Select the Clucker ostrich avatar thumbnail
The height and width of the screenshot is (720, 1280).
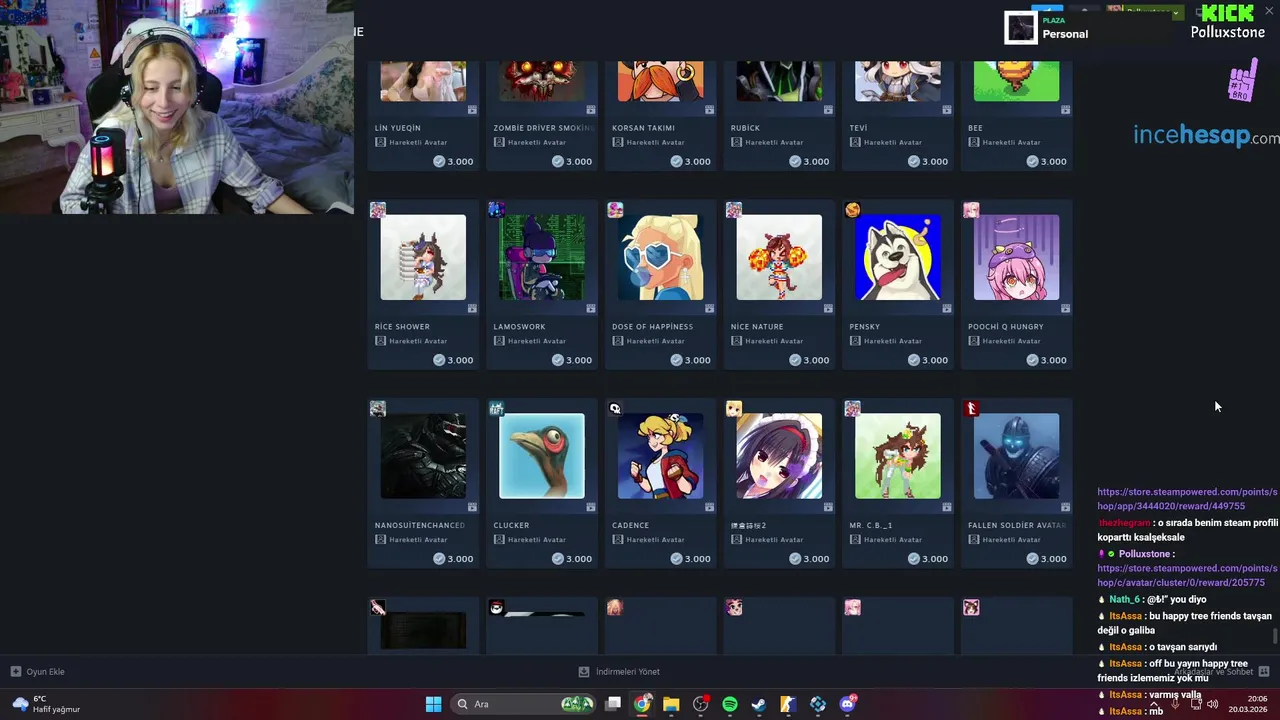[542, 456]
